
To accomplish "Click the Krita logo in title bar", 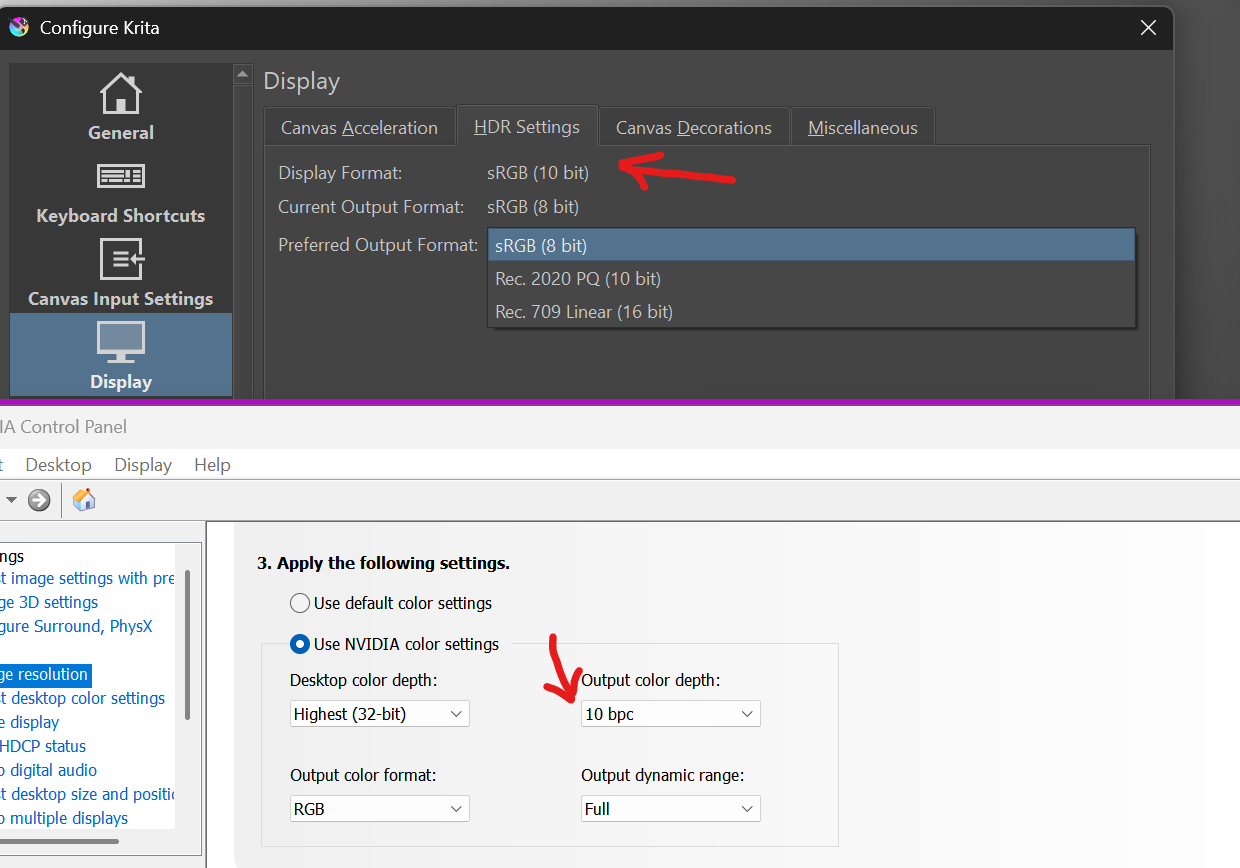I will point(19,28).
